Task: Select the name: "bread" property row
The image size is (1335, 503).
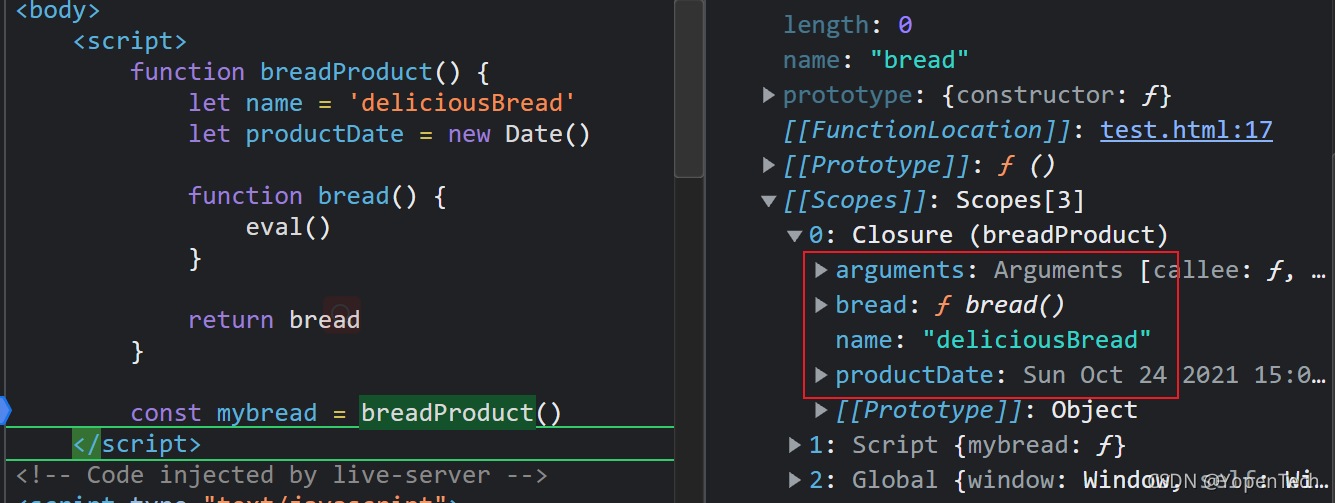Action: pyautogui.click(x=876, y=60)
